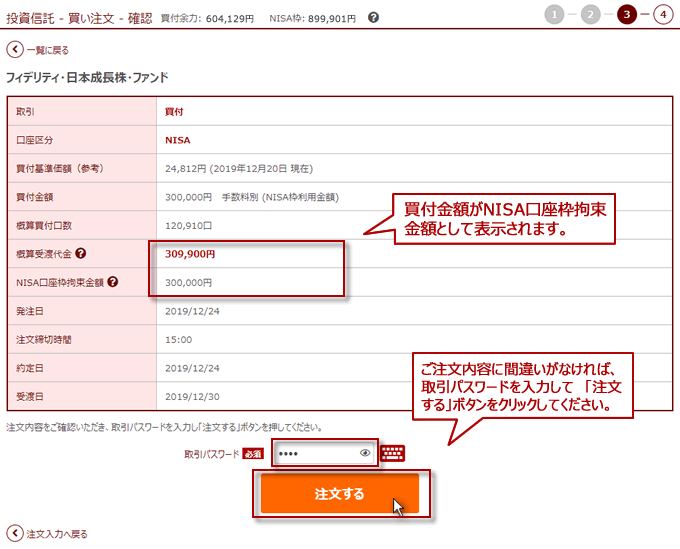Click the 300,000円 NISA口座枠拘束金額 value
Image resolution: width=680 pixels, height=549 pixels.
tap(188, 283)
